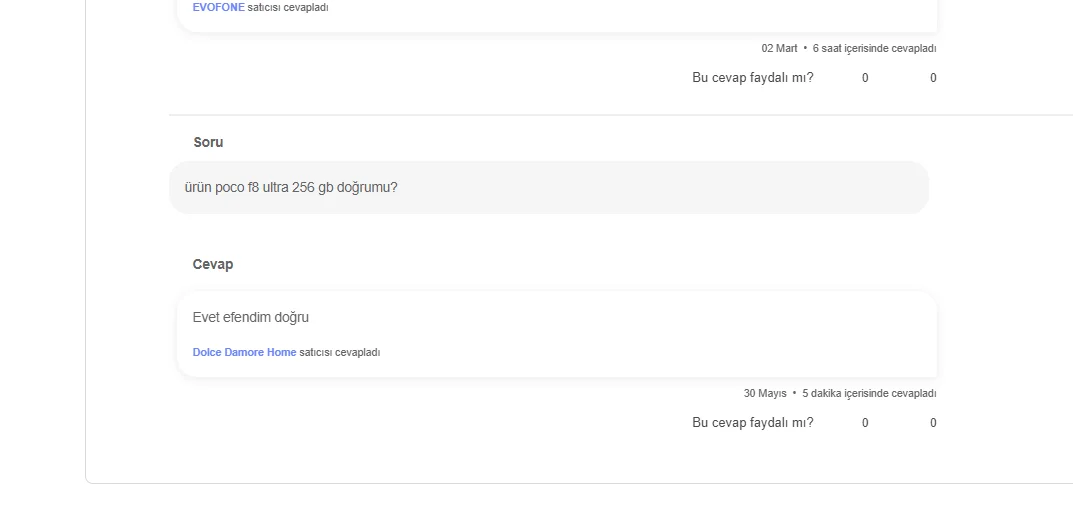Open the EVOFONE seller link

(218, 8)
